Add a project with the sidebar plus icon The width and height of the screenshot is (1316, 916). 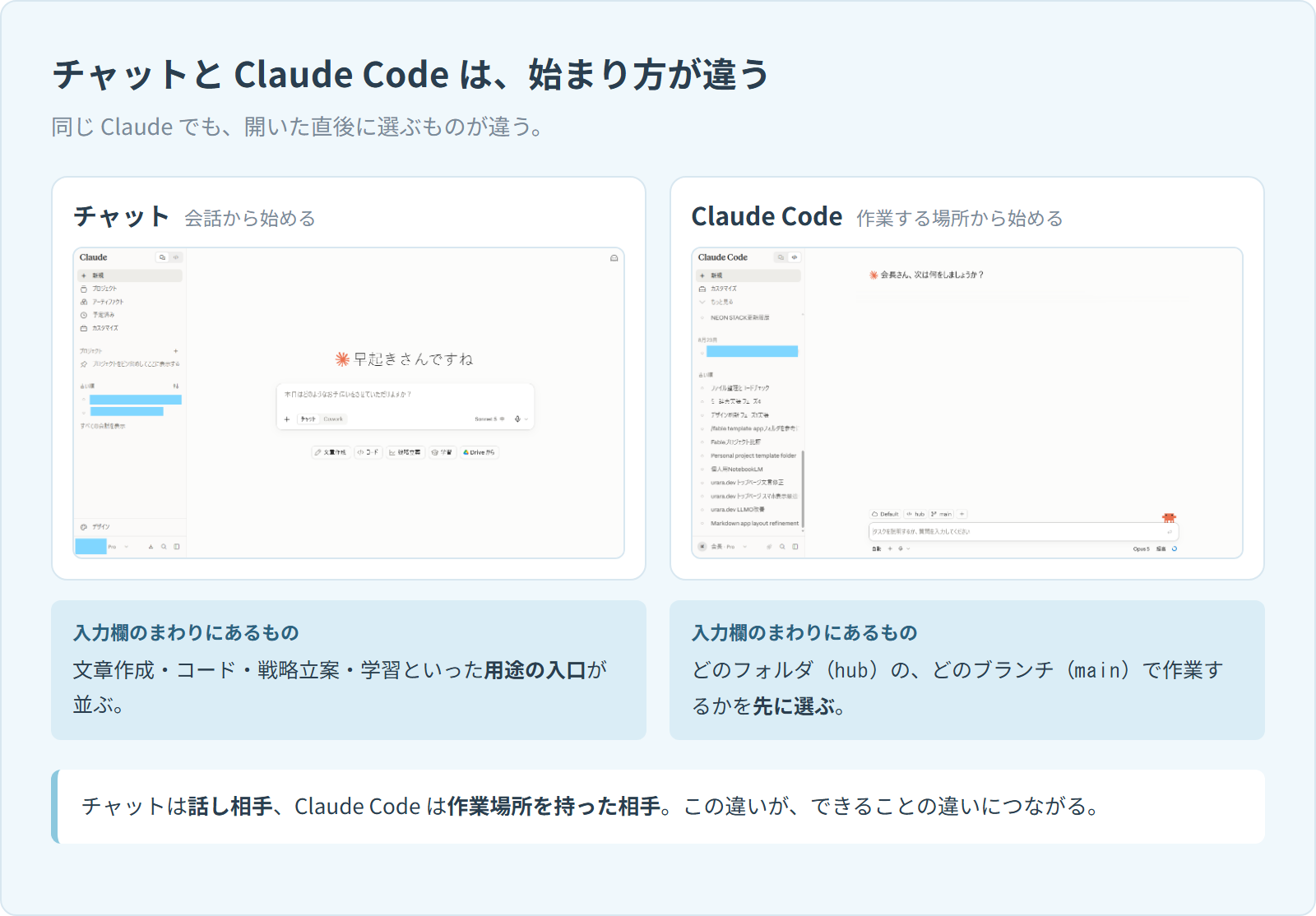(176, 351)
